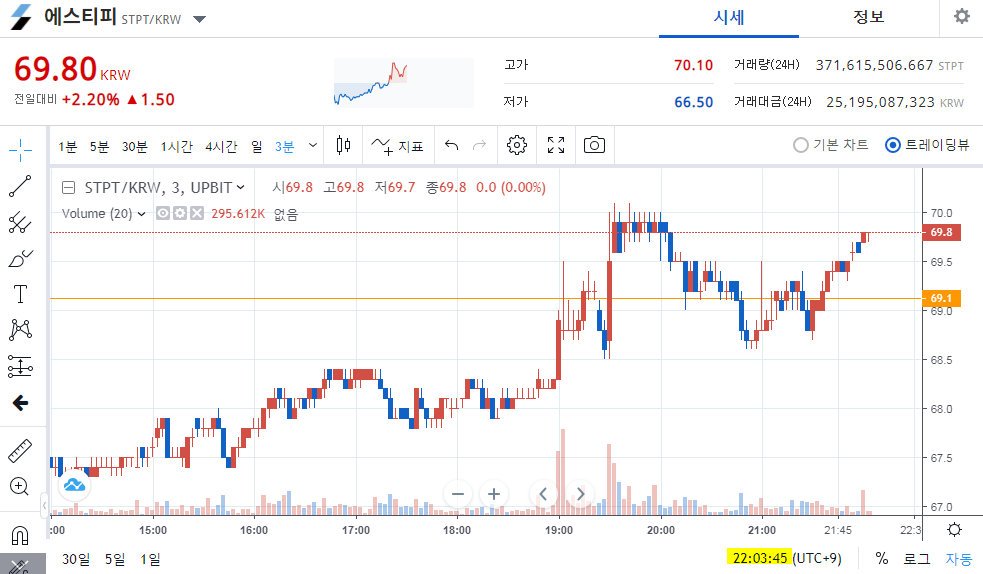Click the cloud publish idea icon
This screenshot has width=983, height=574.
(75, 484)
